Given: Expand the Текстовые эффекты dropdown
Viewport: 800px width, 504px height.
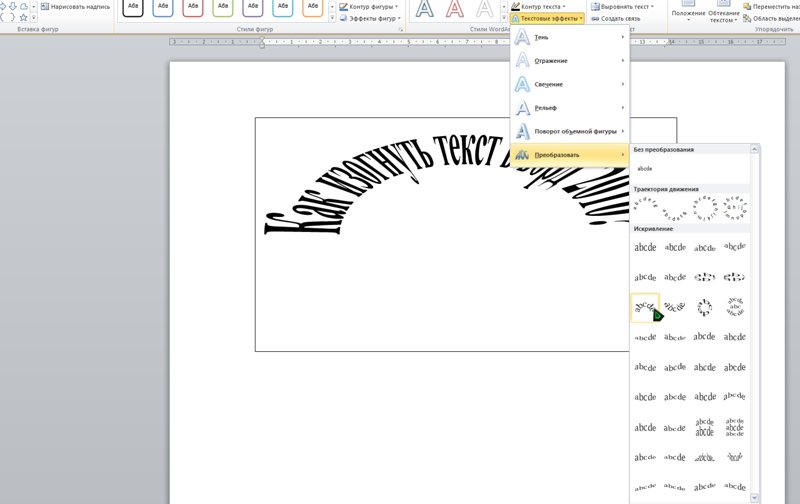Looking at the screenshot, I should click(547, 18).
